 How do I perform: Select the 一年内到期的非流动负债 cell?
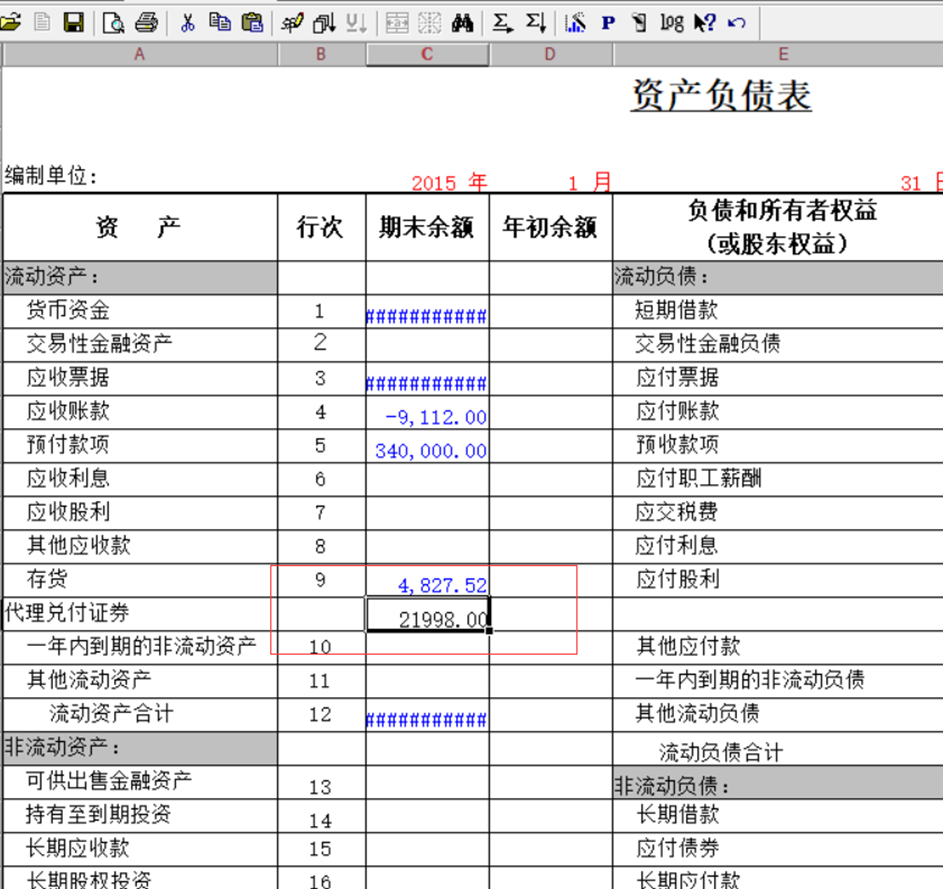click(x=778, y=681)
